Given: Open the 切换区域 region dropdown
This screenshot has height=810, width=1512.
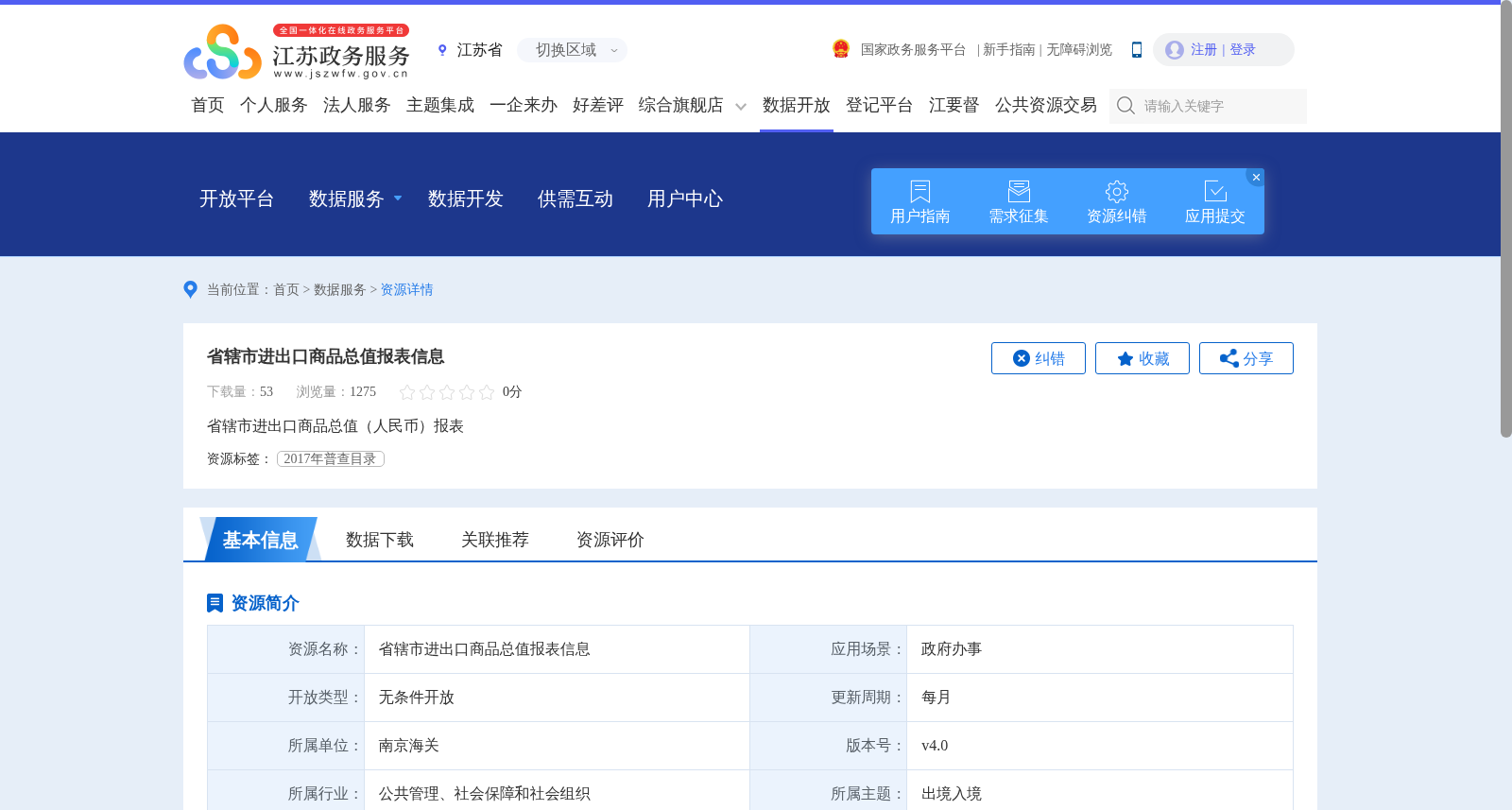Looking at the screenshot, I should [573, 50].
